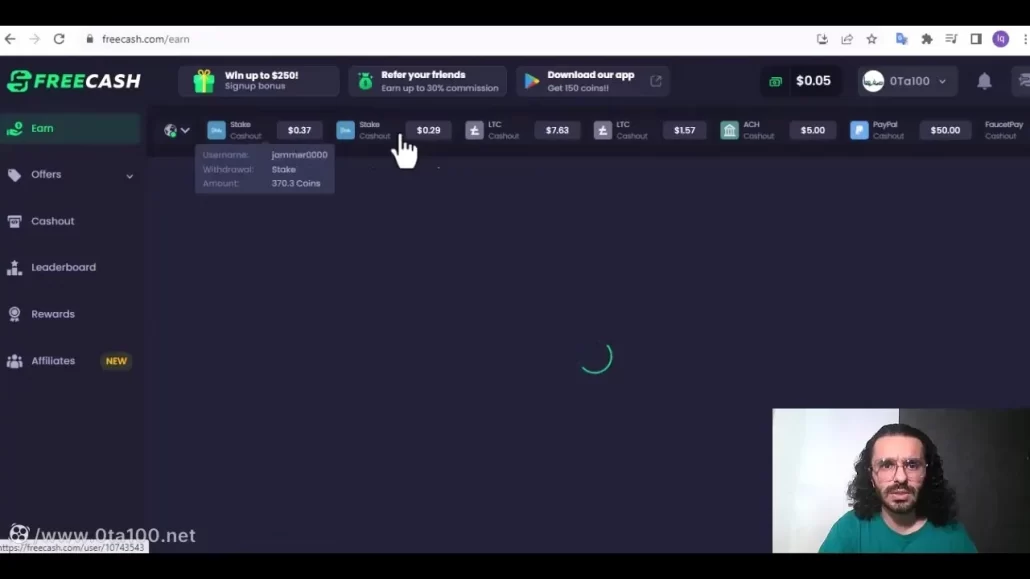
Task: Open the Rewards section
Action: click(52, 314)
